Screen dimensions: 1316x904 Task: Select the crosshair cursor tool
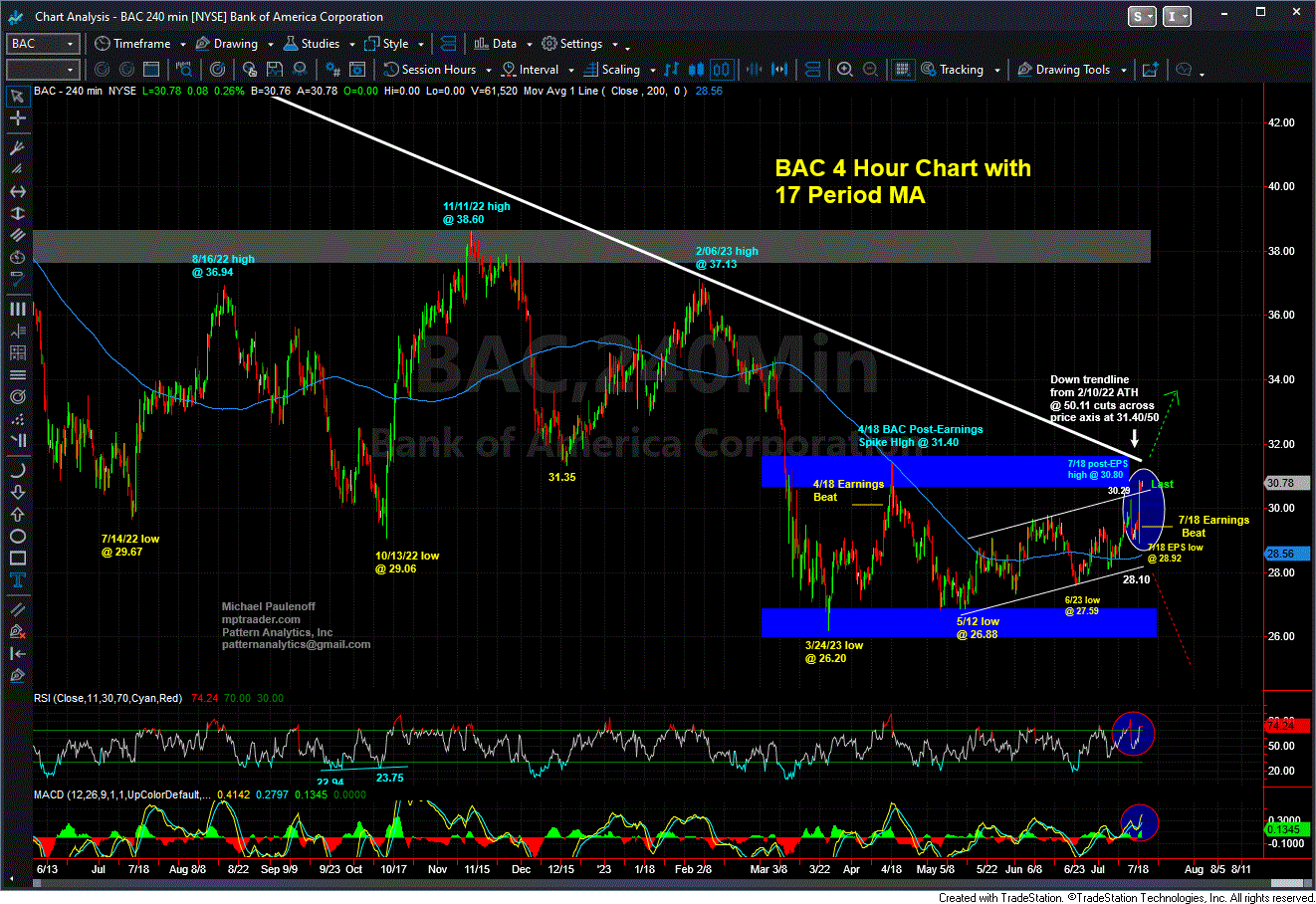click(x=17, y=117)
